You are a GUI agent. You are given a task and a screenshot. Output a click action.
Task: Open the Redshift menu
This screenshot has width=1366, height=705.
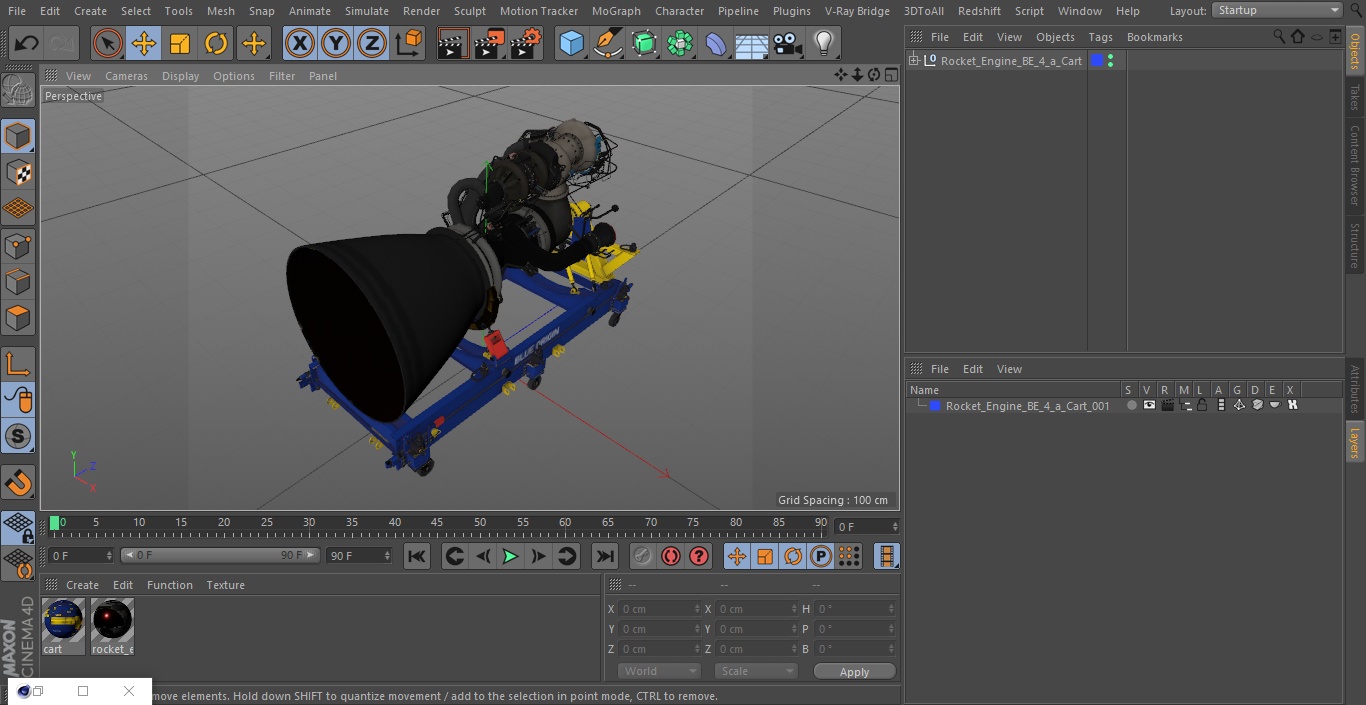(x=979, y=11)
